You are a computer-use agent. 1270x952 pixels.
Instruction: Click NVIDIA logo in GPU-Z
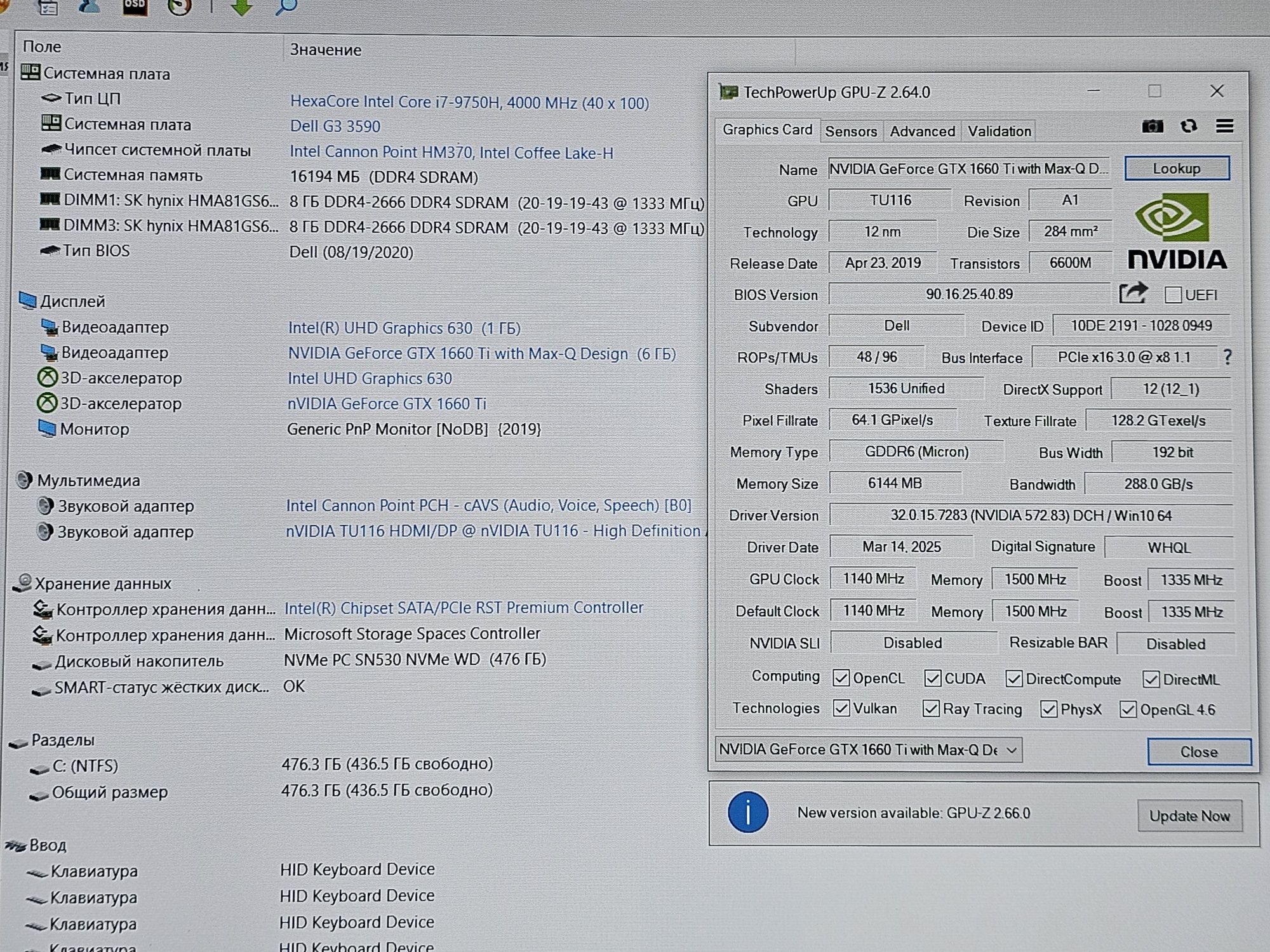click(x=1176, y=232)
